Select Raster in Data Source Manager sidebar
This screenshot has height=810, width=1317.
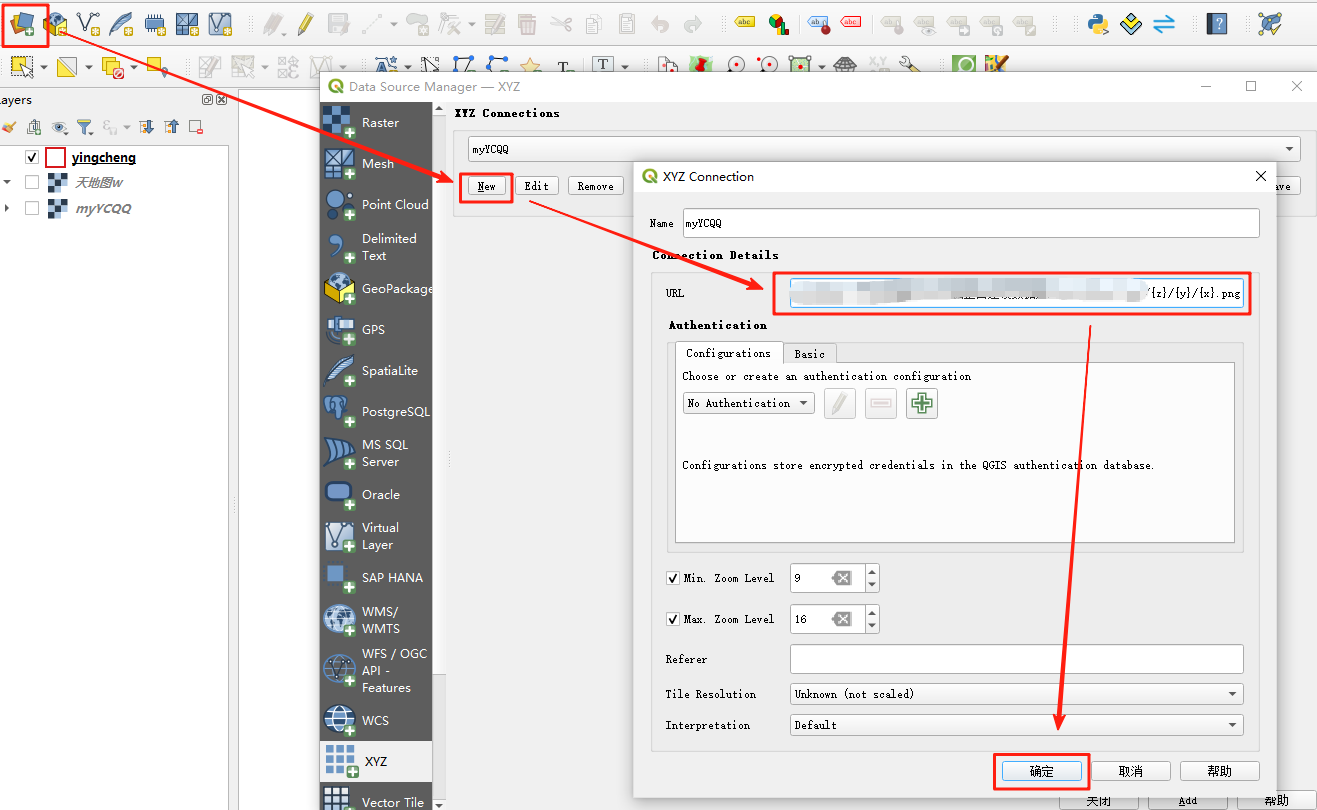376,122
